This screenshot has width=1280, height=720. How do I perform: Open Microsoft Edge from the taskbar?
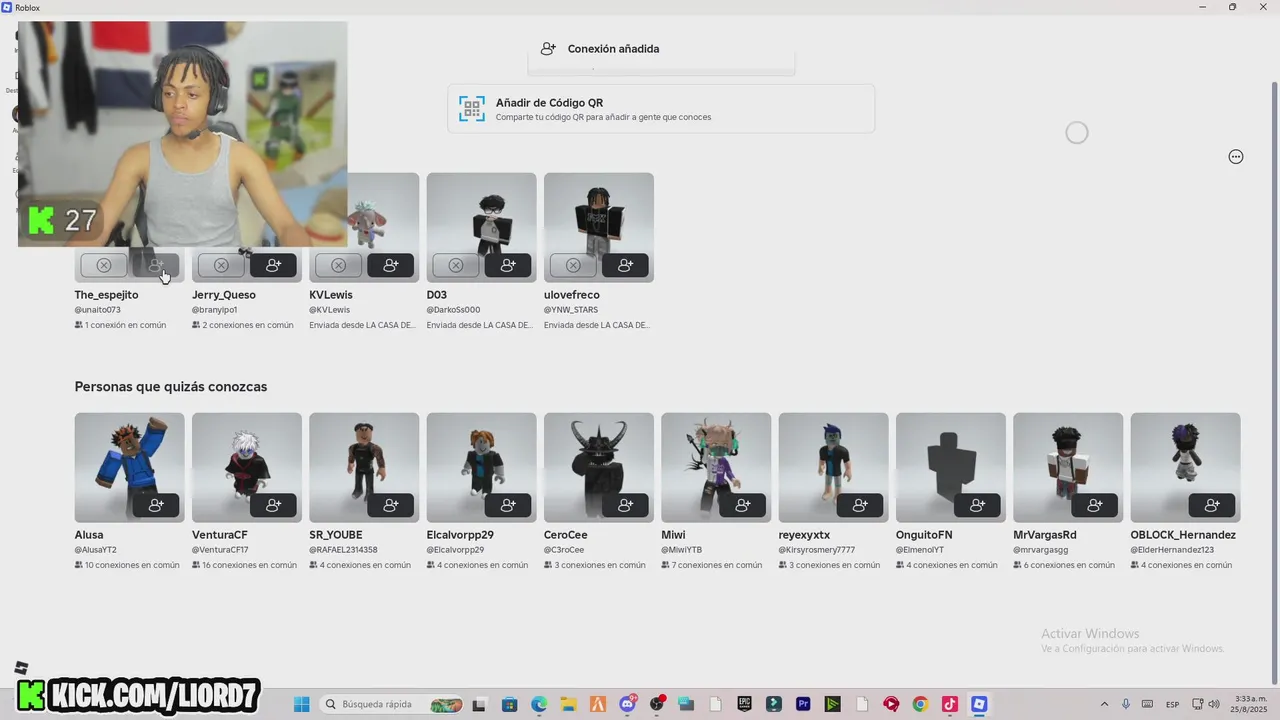pyautogui.click(x=539, y=704)
